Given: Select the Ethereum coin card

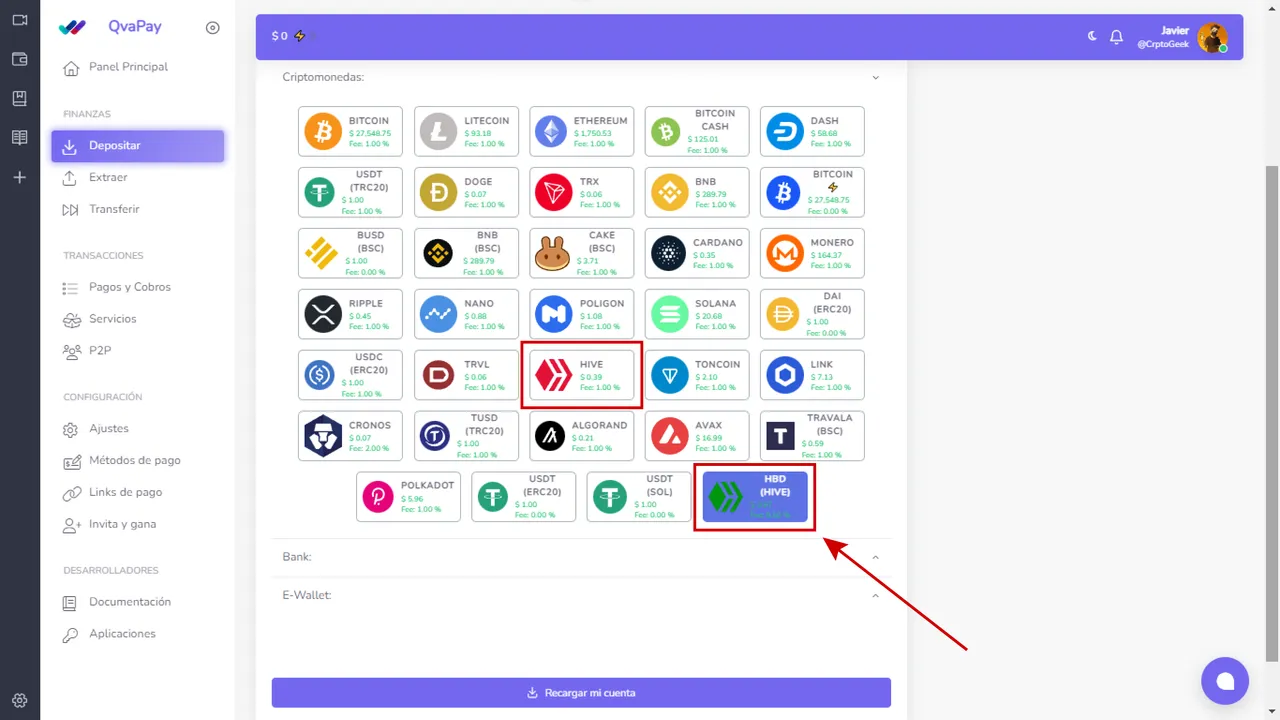Looking at the screenshot, I should pos(581,131).
